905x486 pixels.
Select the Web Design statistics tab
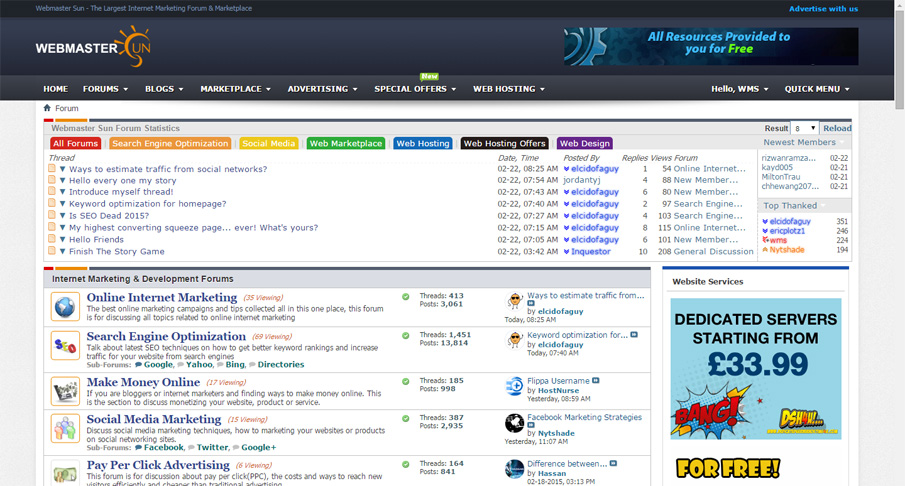pyautogui.click(x=585, y=143)
